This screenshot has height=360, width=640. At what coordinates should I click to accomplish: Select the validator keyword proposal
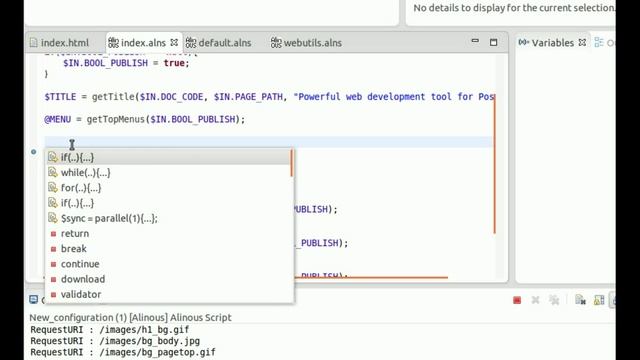pyautogui.click(x=169, y=294)
